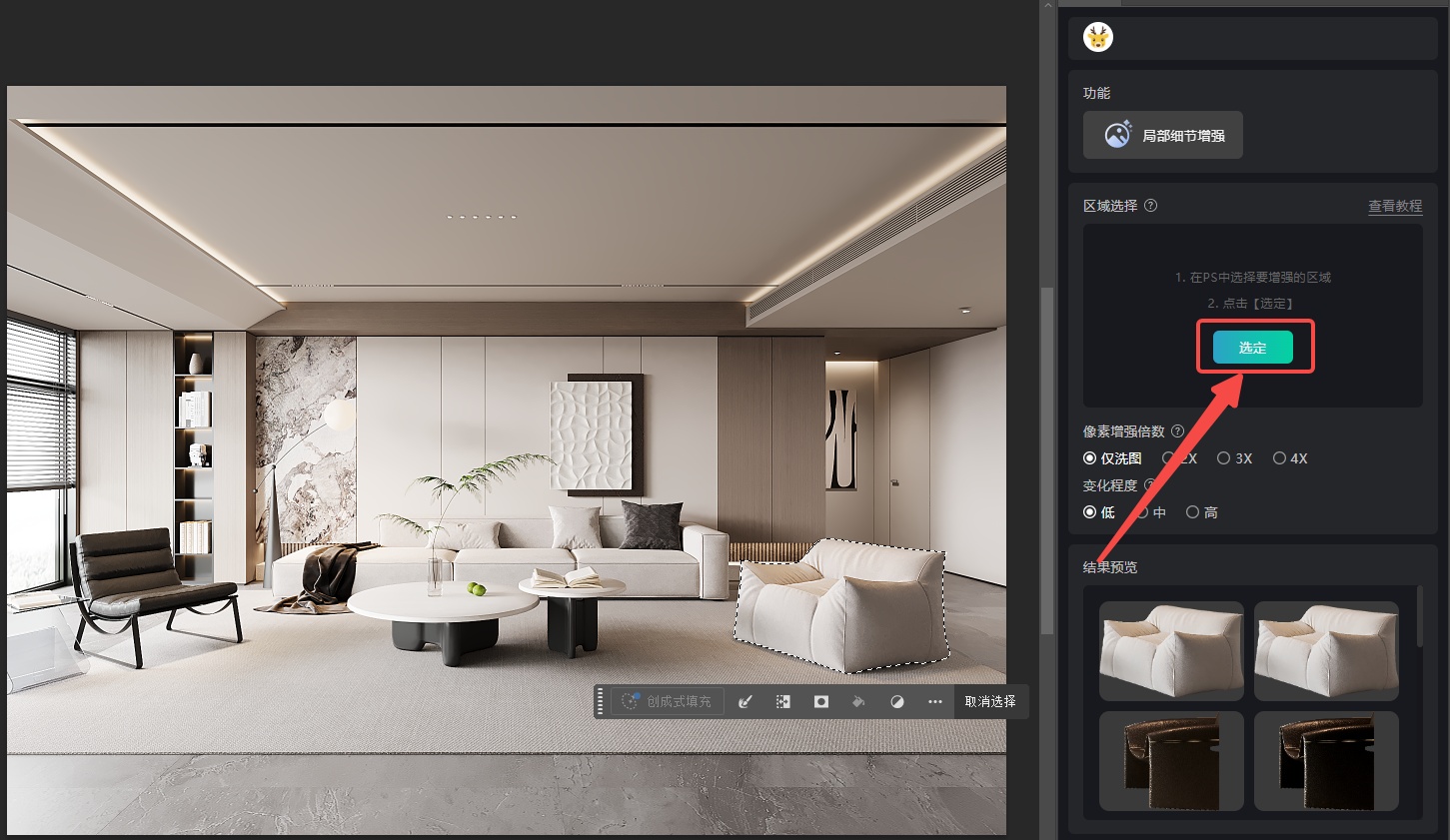Open the first white armchair result thumbnail
The image size is (1450, 840).
click(x=1171, y=651)
